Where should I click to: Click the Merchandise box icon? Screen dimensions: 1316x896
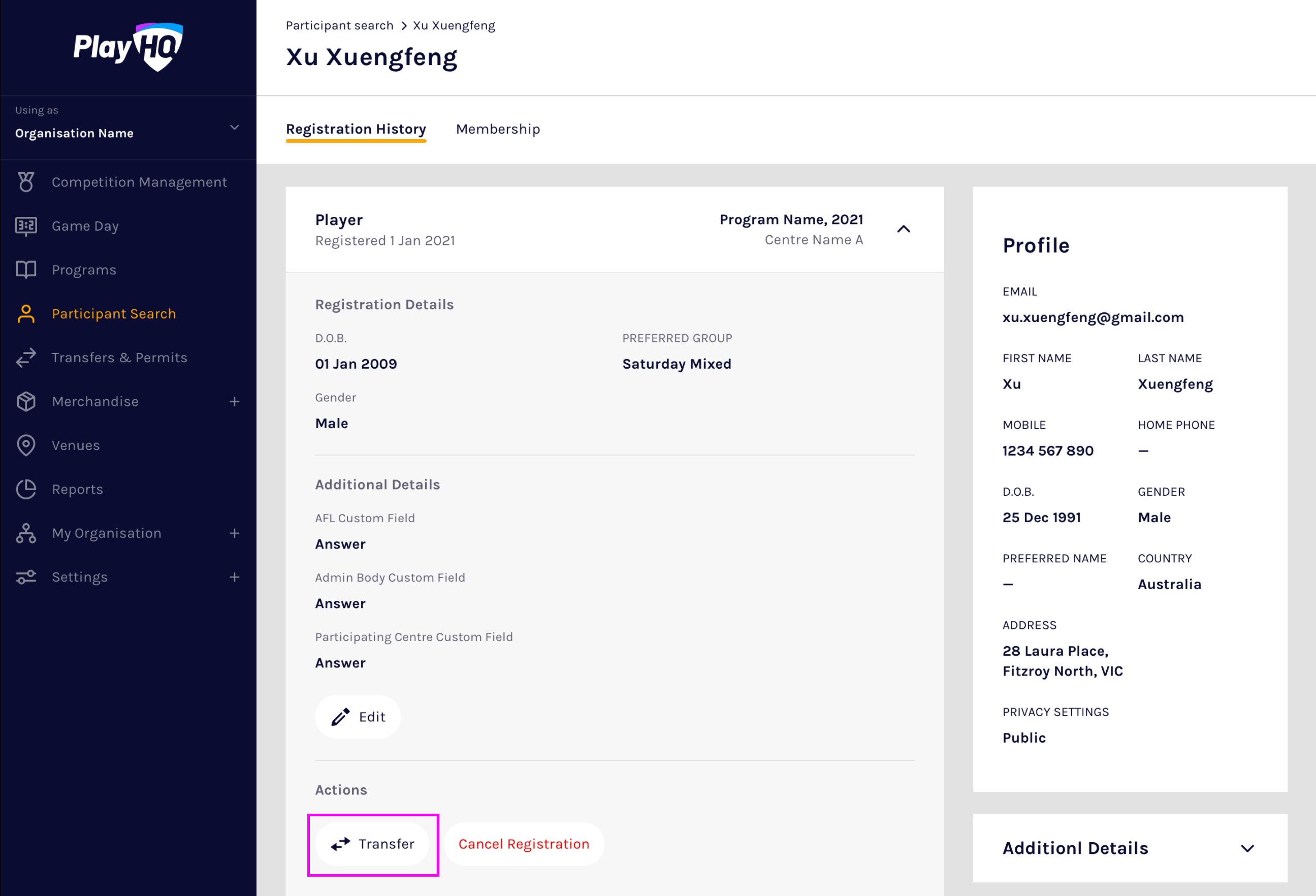tap(26, 402)
